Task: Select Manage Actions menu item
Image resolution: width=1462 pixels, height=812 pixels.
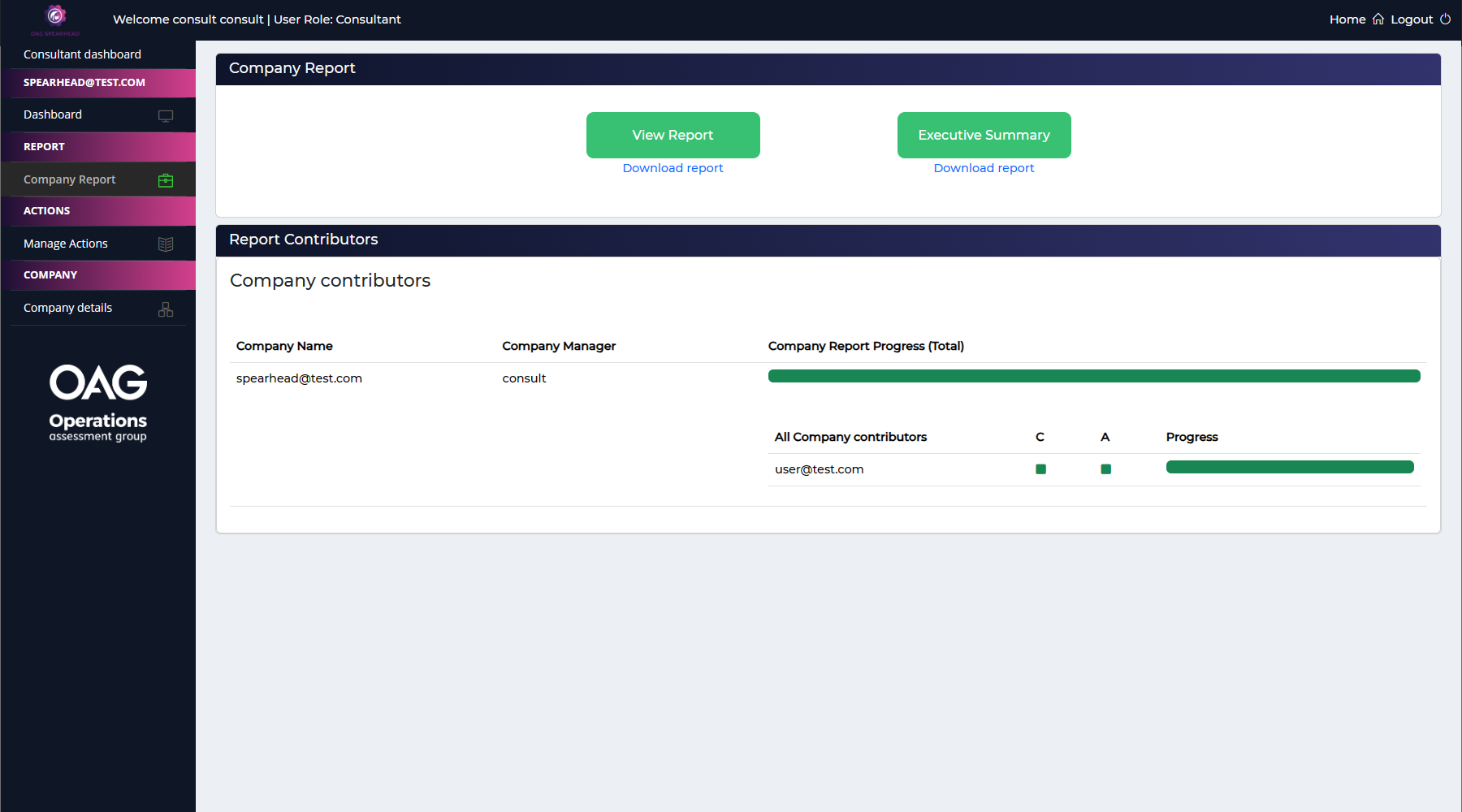Action: [66, 244]
